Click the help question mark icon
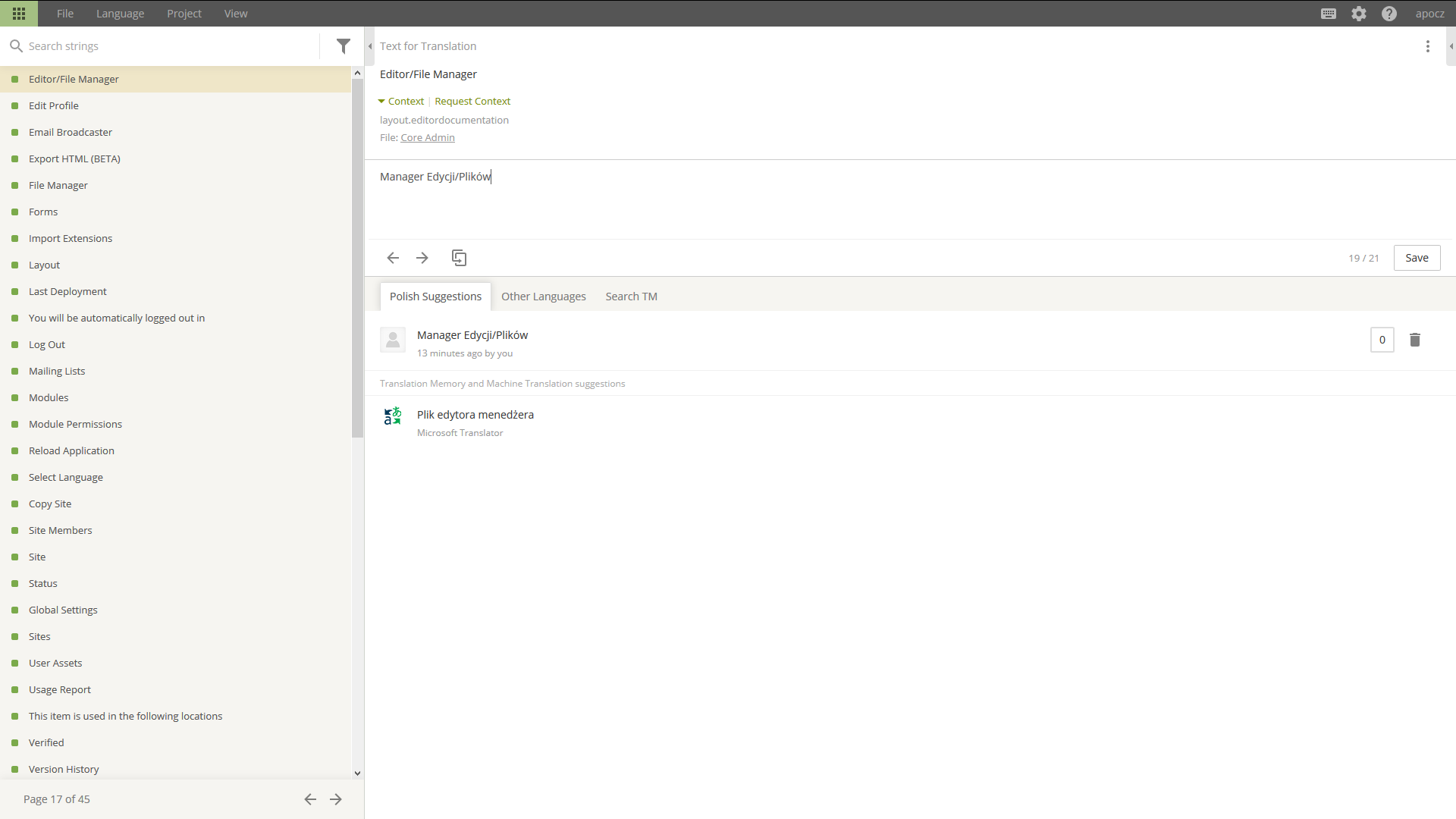 click(1389, 14)
